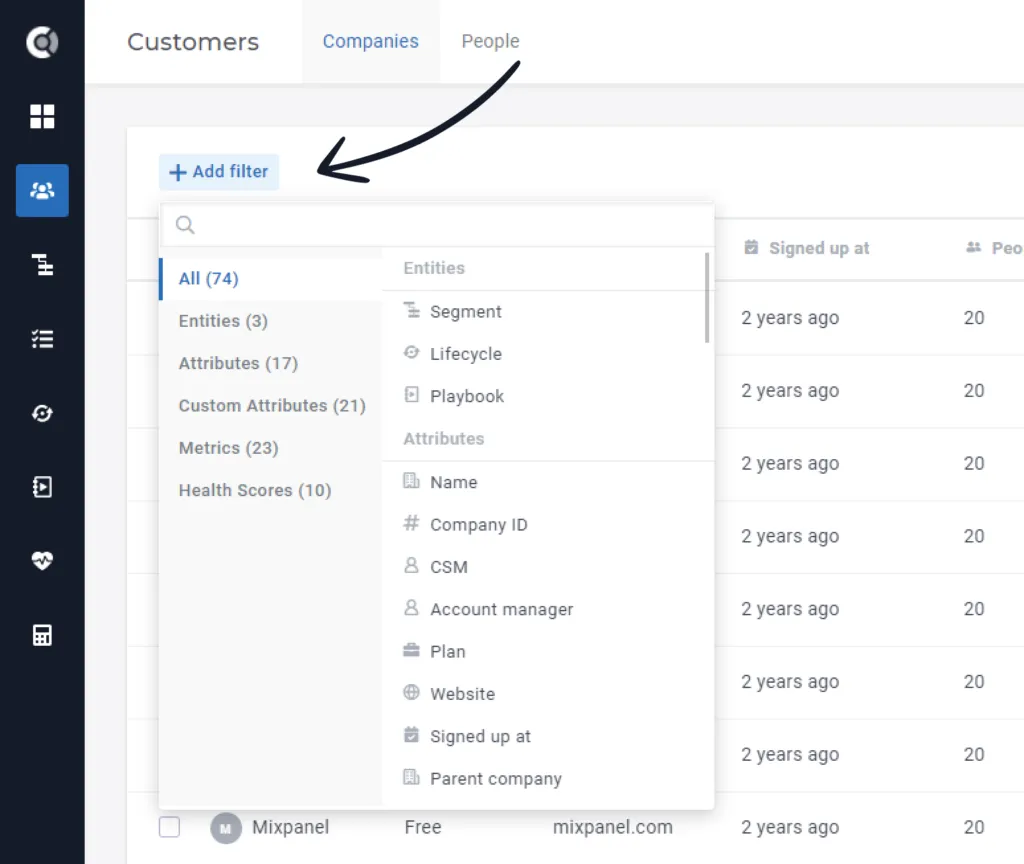The height and width of the screenshot is (864, 1024).
Task: Click the Add filter button
Action: pyautogui.click(x=219, y=172)
